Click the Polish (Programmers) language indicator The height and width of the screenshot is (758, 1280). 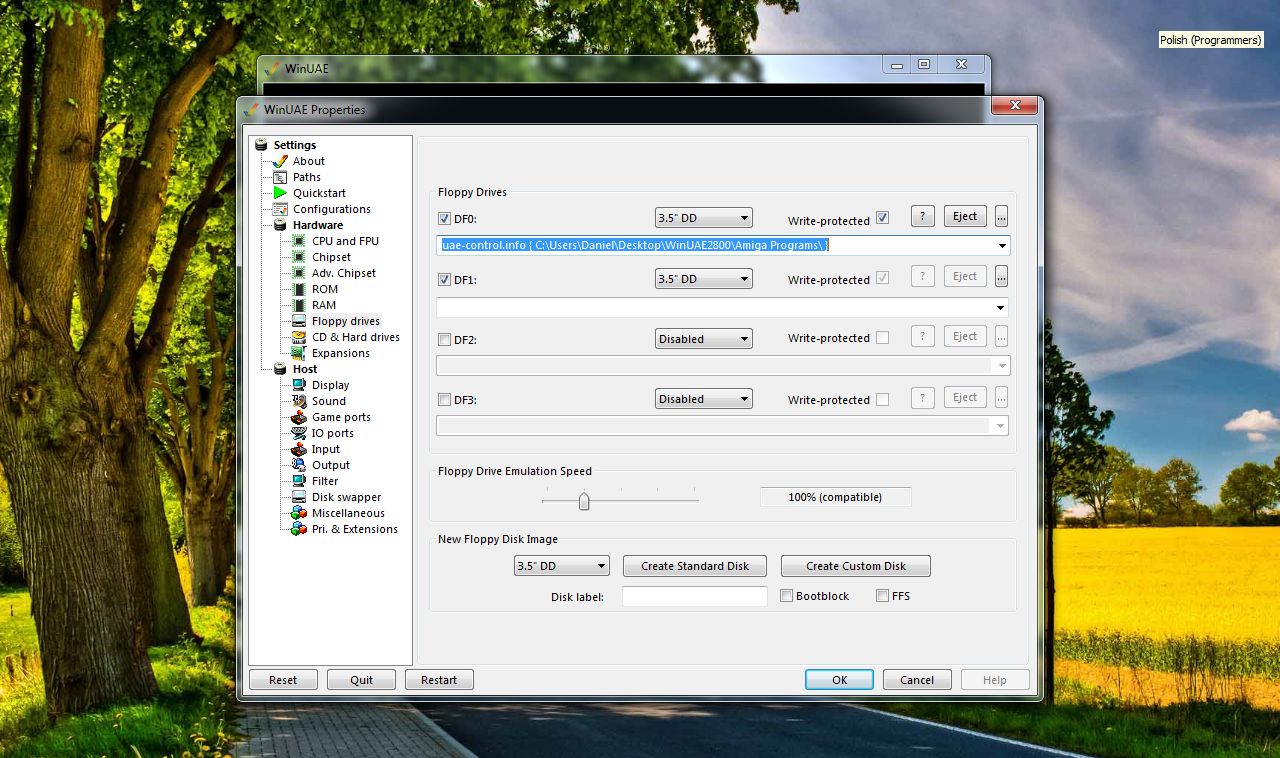click(x=1211, y=40)
